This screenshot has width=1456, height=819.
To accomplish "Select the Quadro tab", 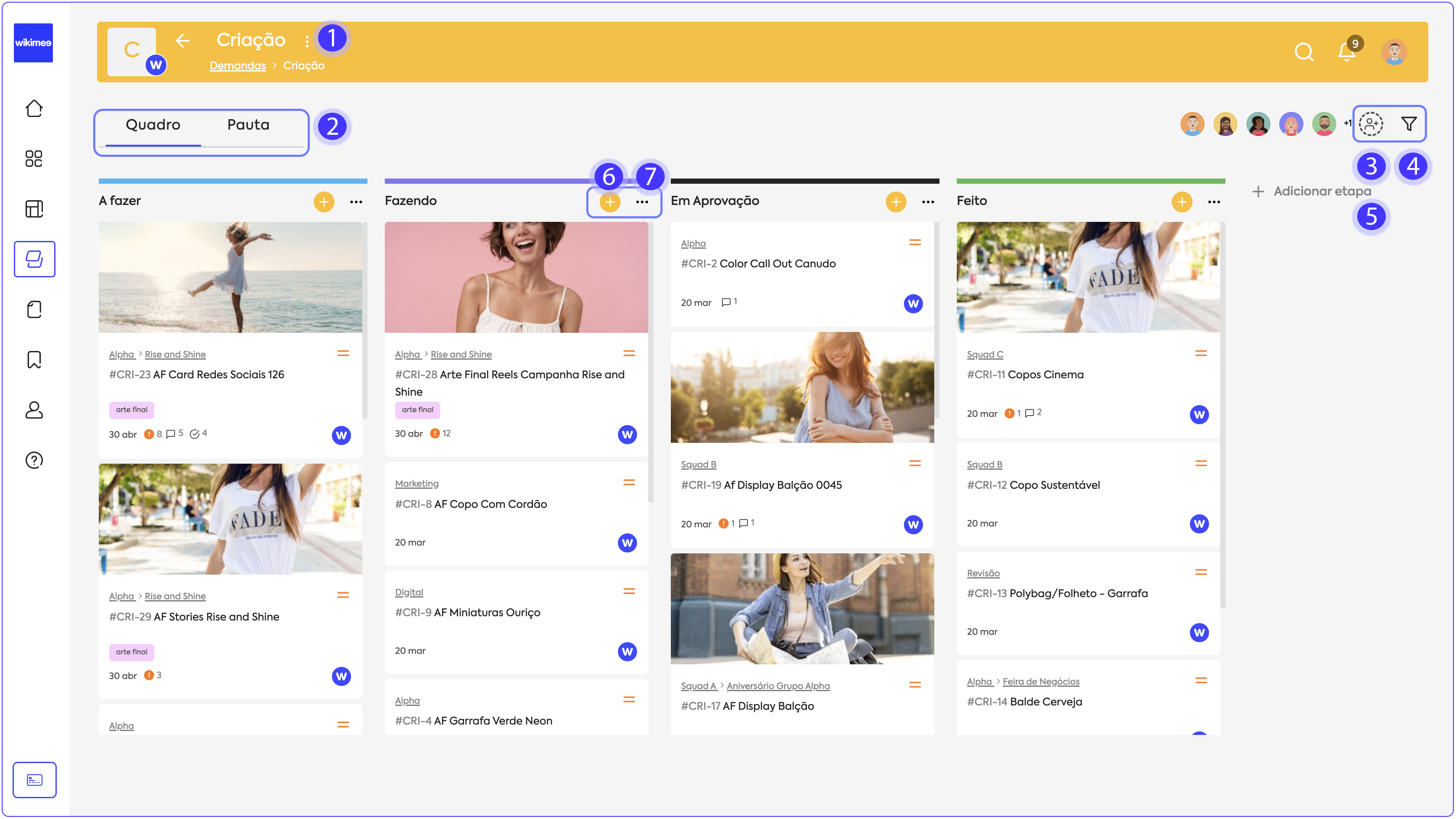I will tap(153, 125).
